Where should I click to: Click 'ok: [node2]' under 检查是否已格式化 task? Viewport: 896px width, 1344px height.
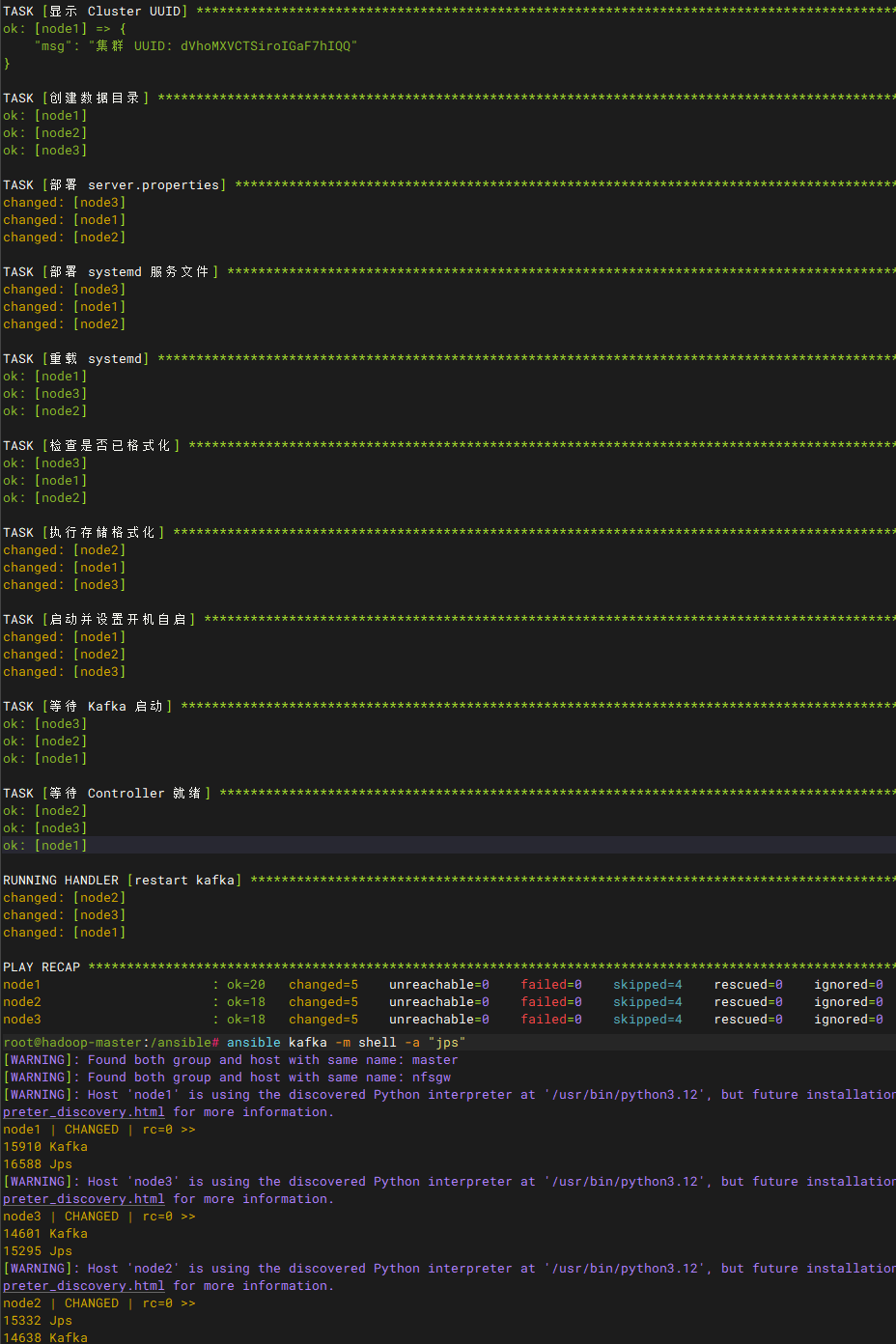44,498
